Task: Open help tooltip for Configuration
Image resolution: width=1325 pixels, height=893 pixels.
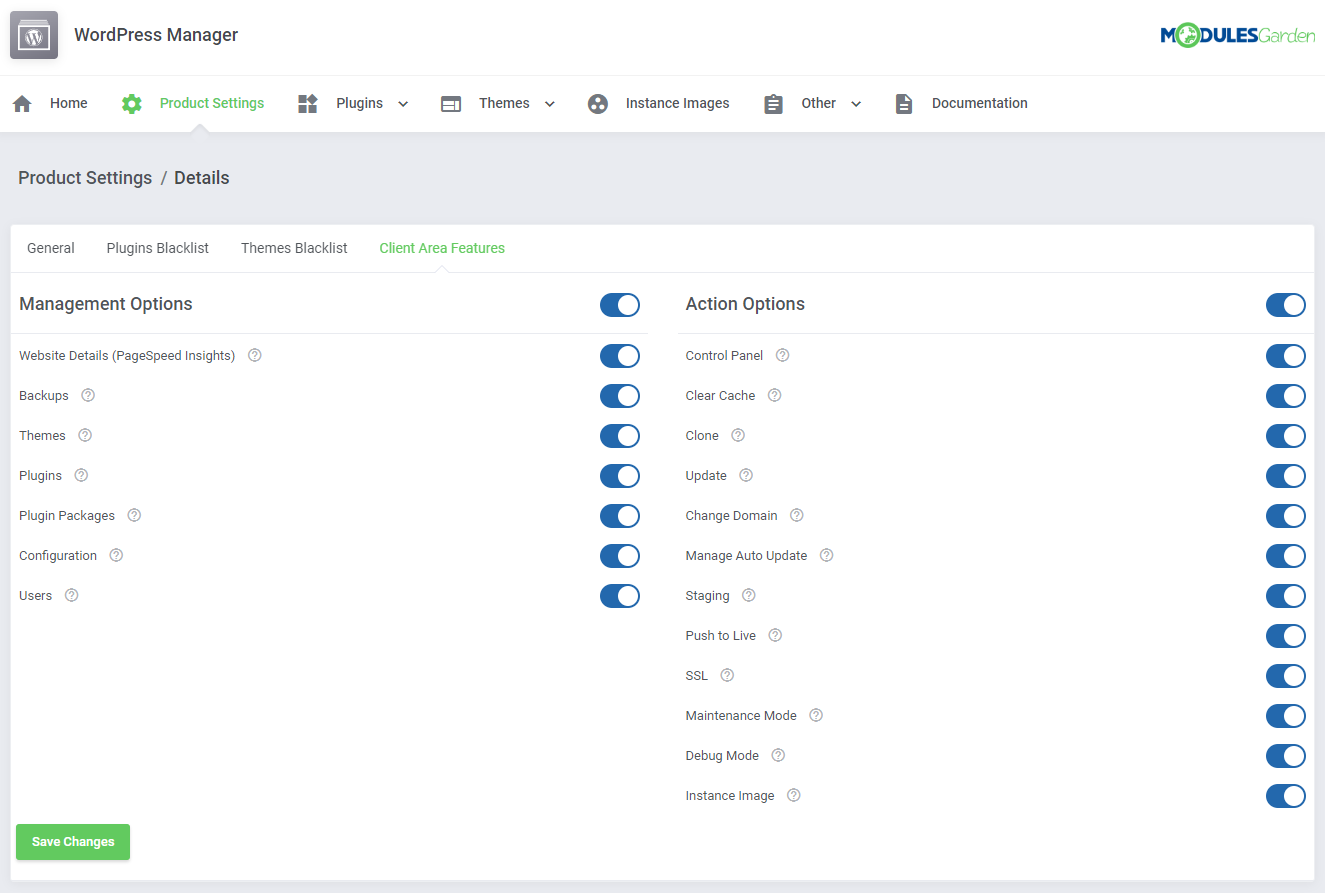Action: point(116,555)
